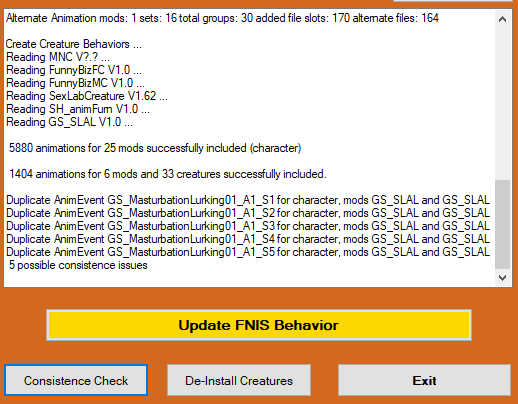518x404 pixels.
Task: Select line 'Reading FunnyBizMC V1.0 ...'
Action: click(75, 83)
